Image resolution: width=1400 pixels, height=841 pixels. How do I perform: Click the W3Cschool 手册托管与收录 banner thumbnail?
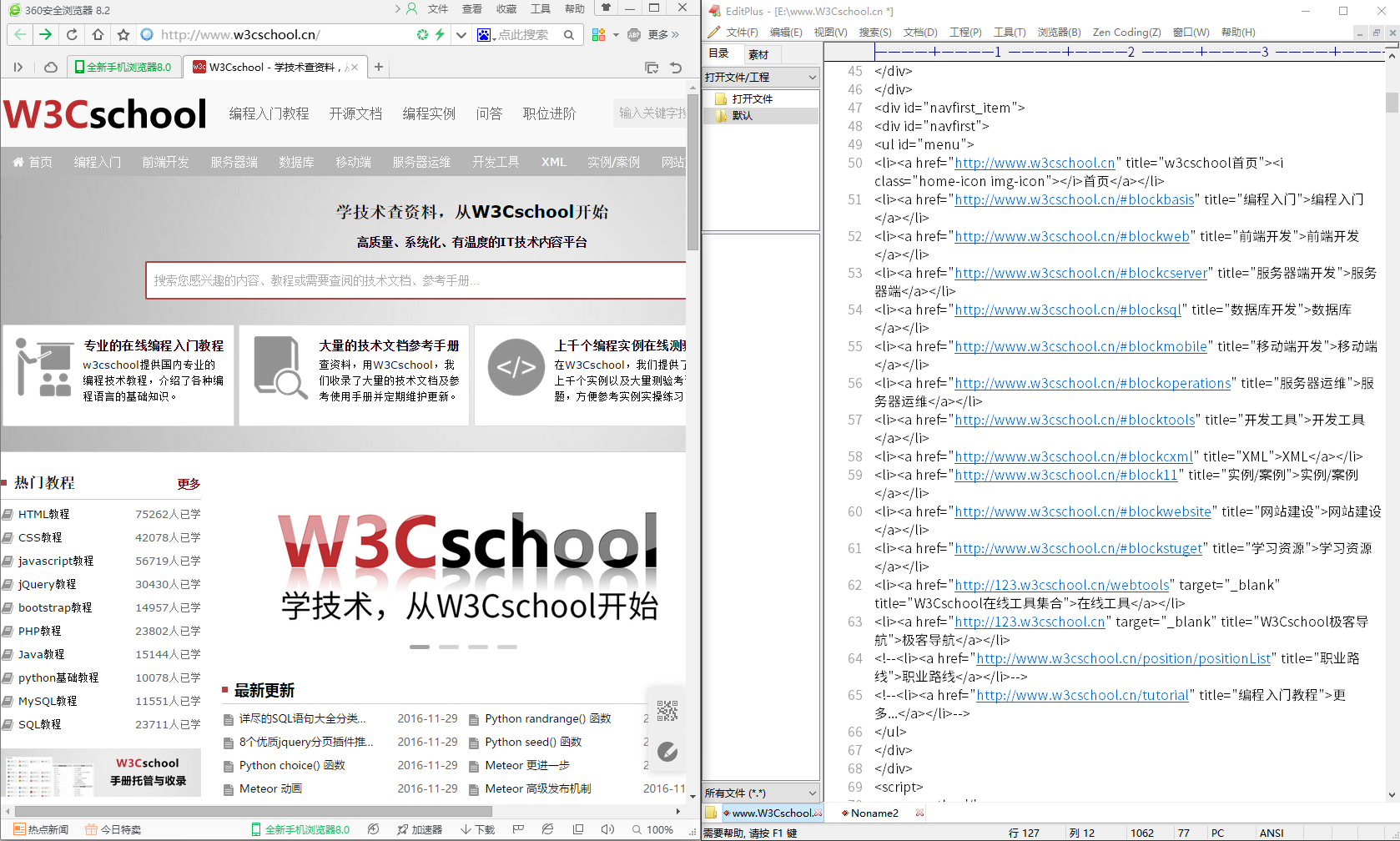click(101, 773)
